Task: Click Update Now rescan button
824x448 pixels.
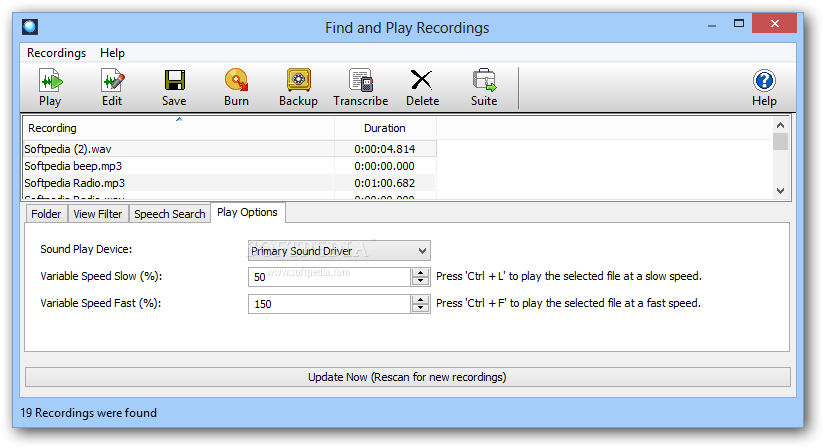Action: click(407, 377)
